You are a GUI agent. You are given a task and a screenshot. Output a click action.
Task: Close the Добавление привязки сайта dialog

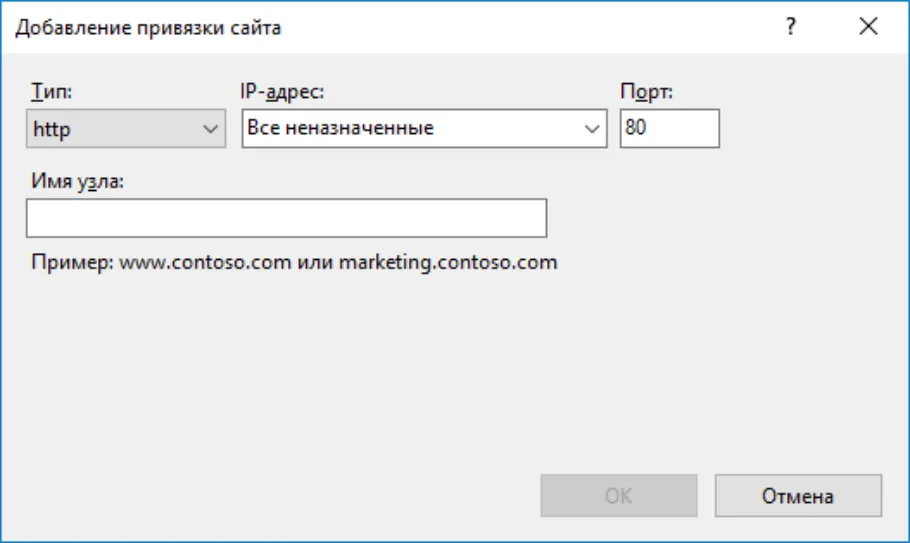[868, 27]
